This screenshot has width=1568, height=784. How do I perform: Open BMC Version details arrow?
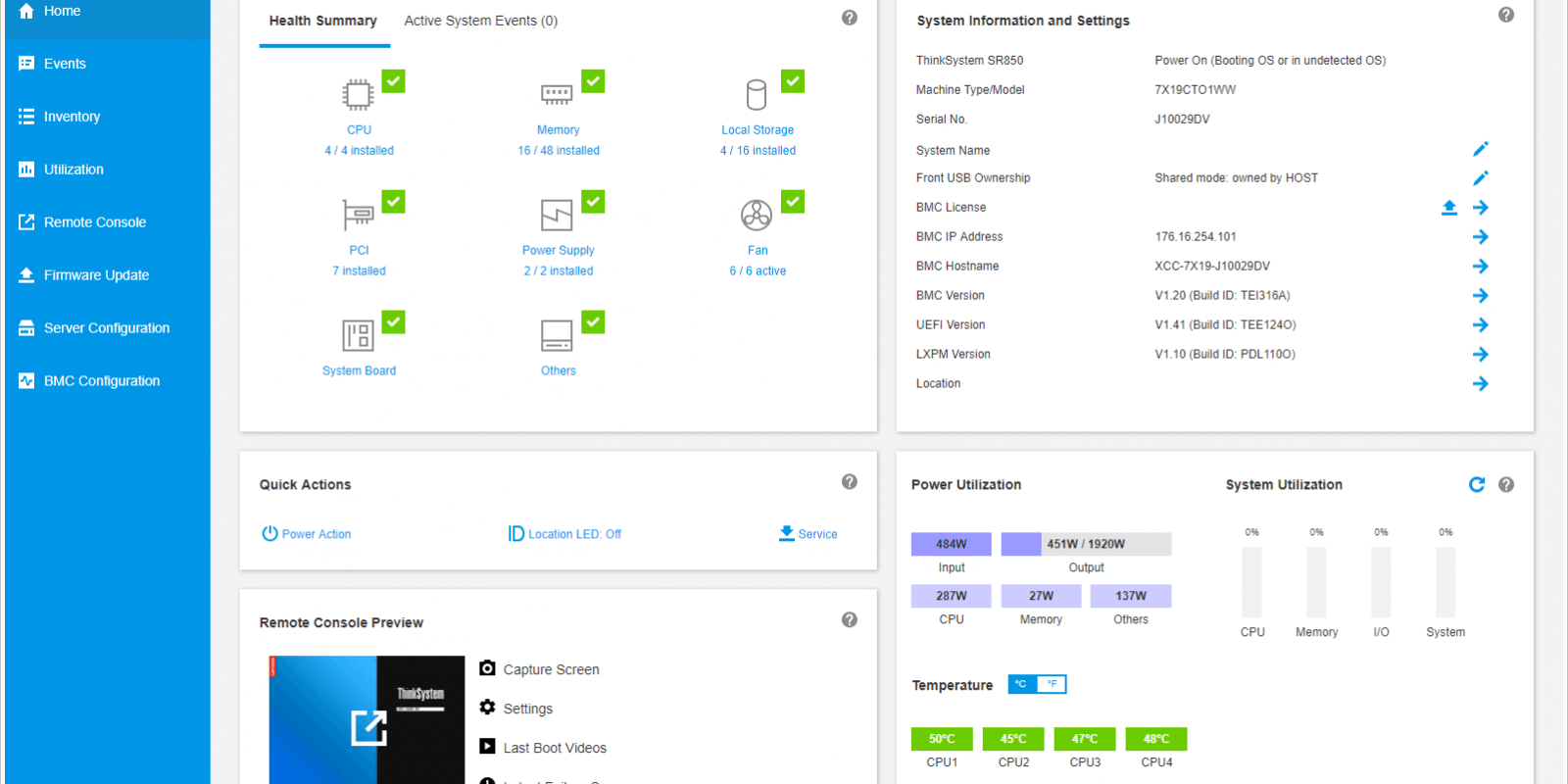click(x=1481, y=296)
